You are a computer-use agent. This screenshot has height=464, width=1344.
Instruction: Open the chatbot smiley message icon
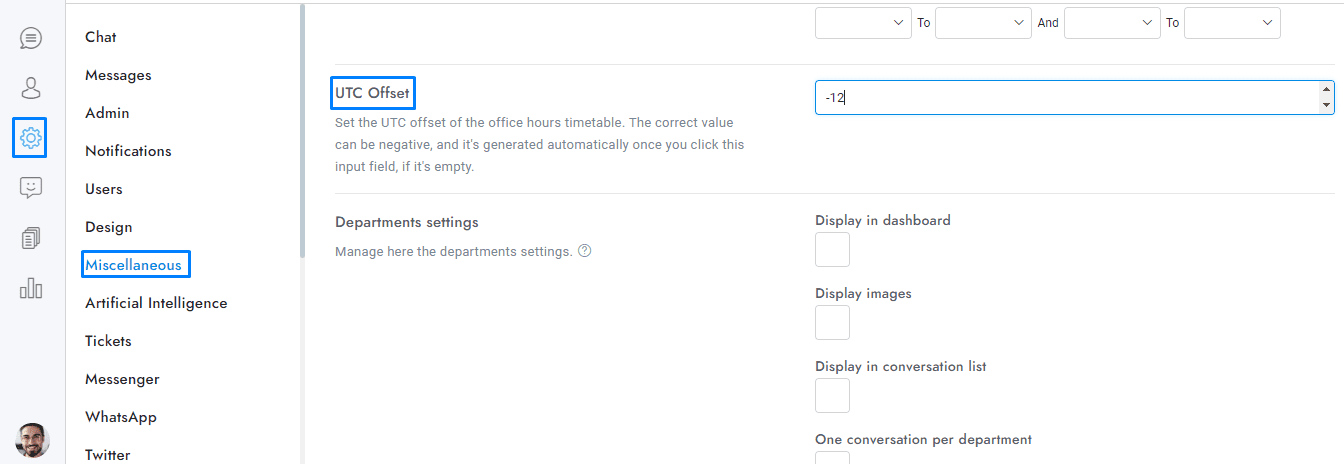(31, 187)
